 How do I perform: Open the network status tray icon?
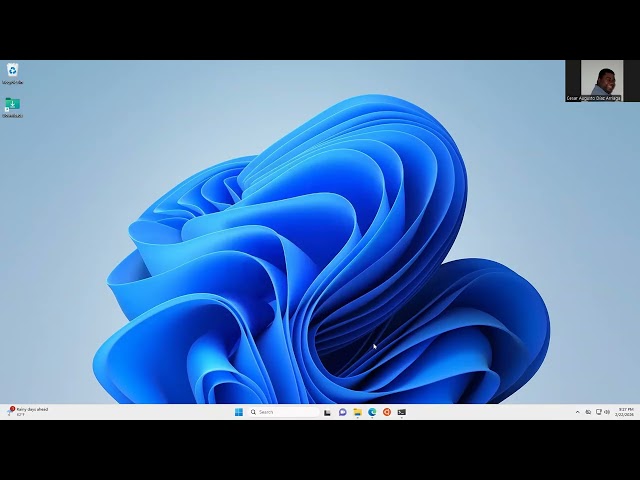[598, 412]
